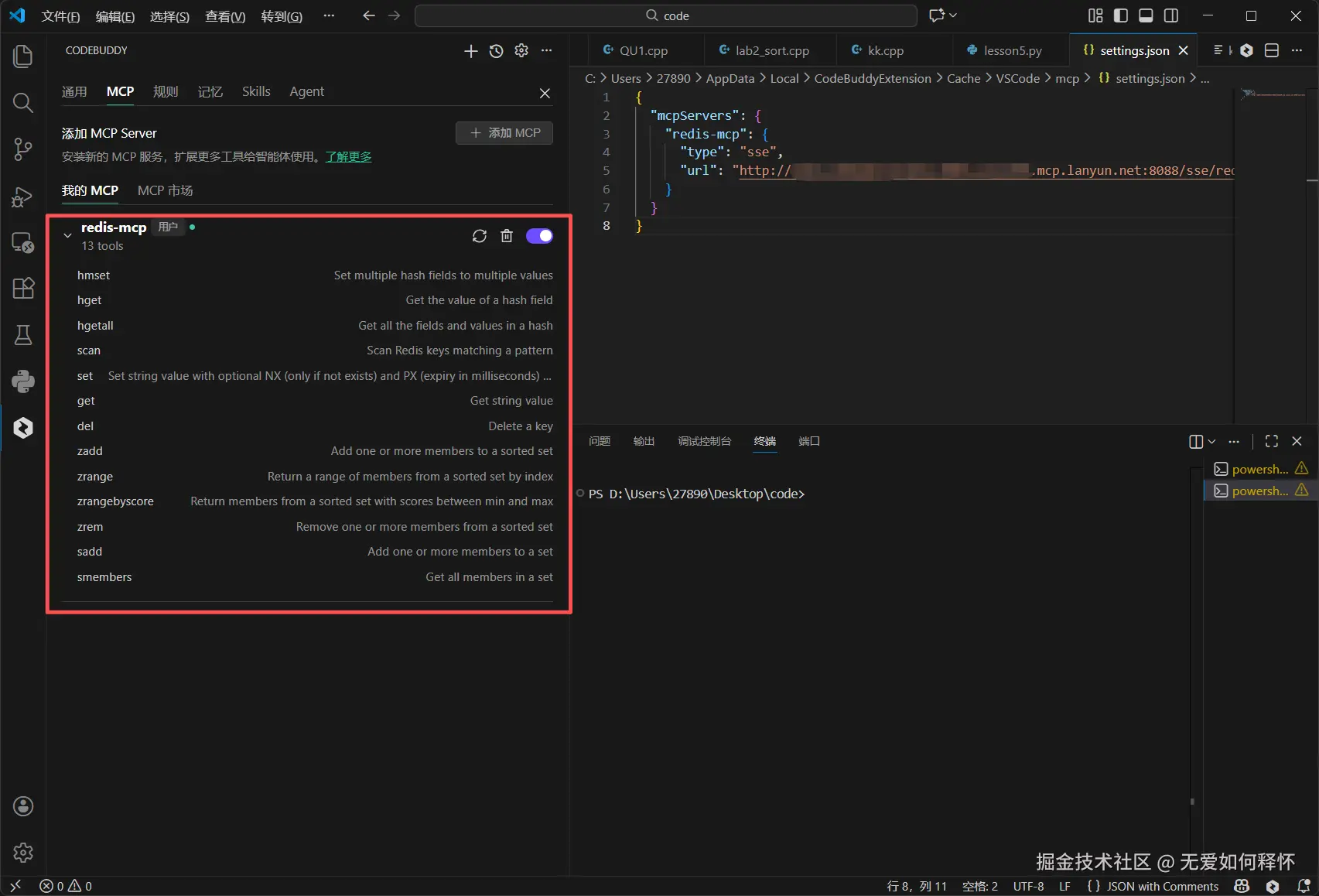
Task: Toggle the bottom panel layout
Action: click(1146, 15)
